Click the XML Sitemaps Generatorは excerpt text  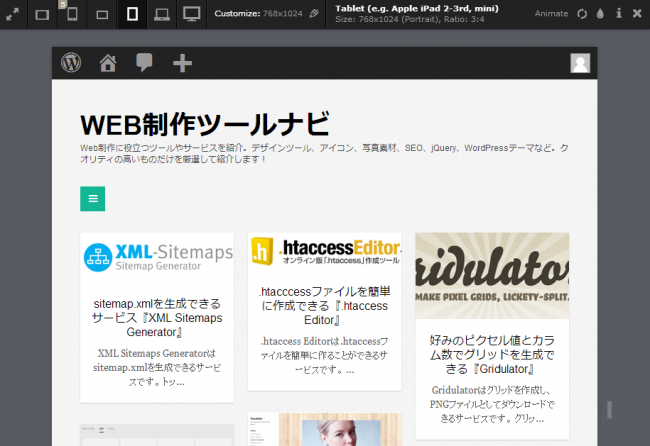coord(157,367)
